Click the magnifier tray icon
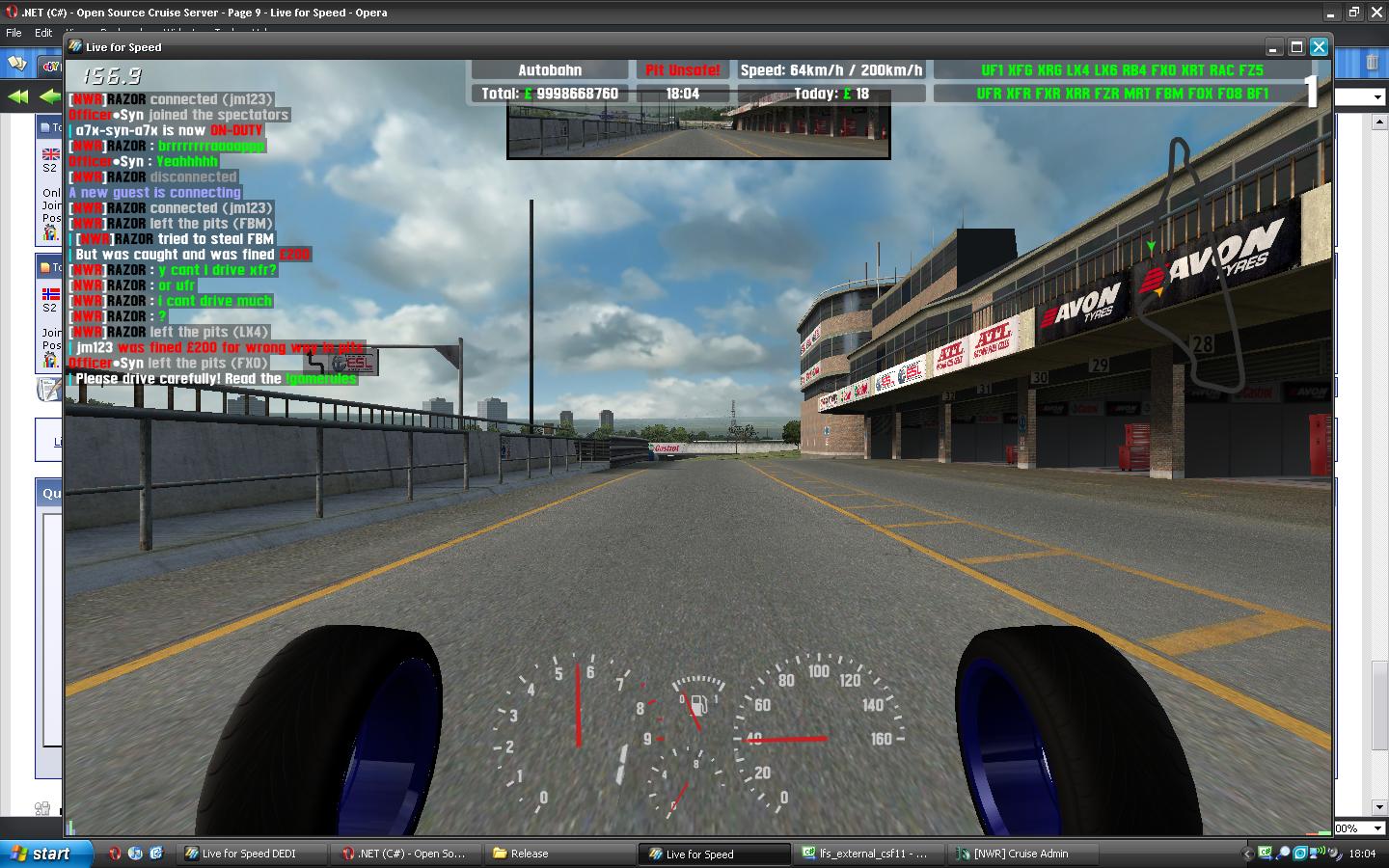This screenshot has width=1389, height=868. coord(1284,854)
